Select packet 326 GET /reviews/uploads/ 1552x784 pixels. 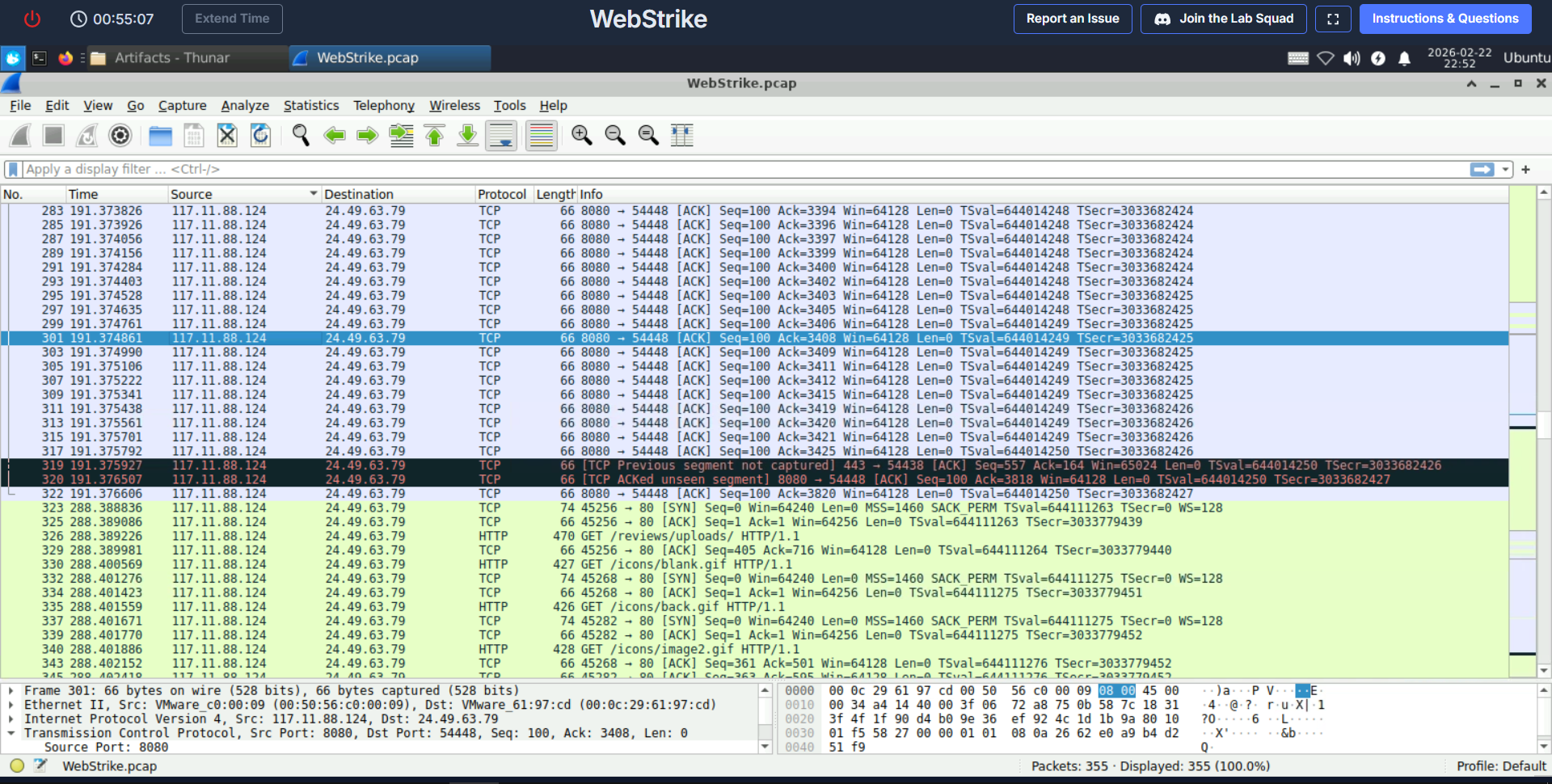(754, 536)
